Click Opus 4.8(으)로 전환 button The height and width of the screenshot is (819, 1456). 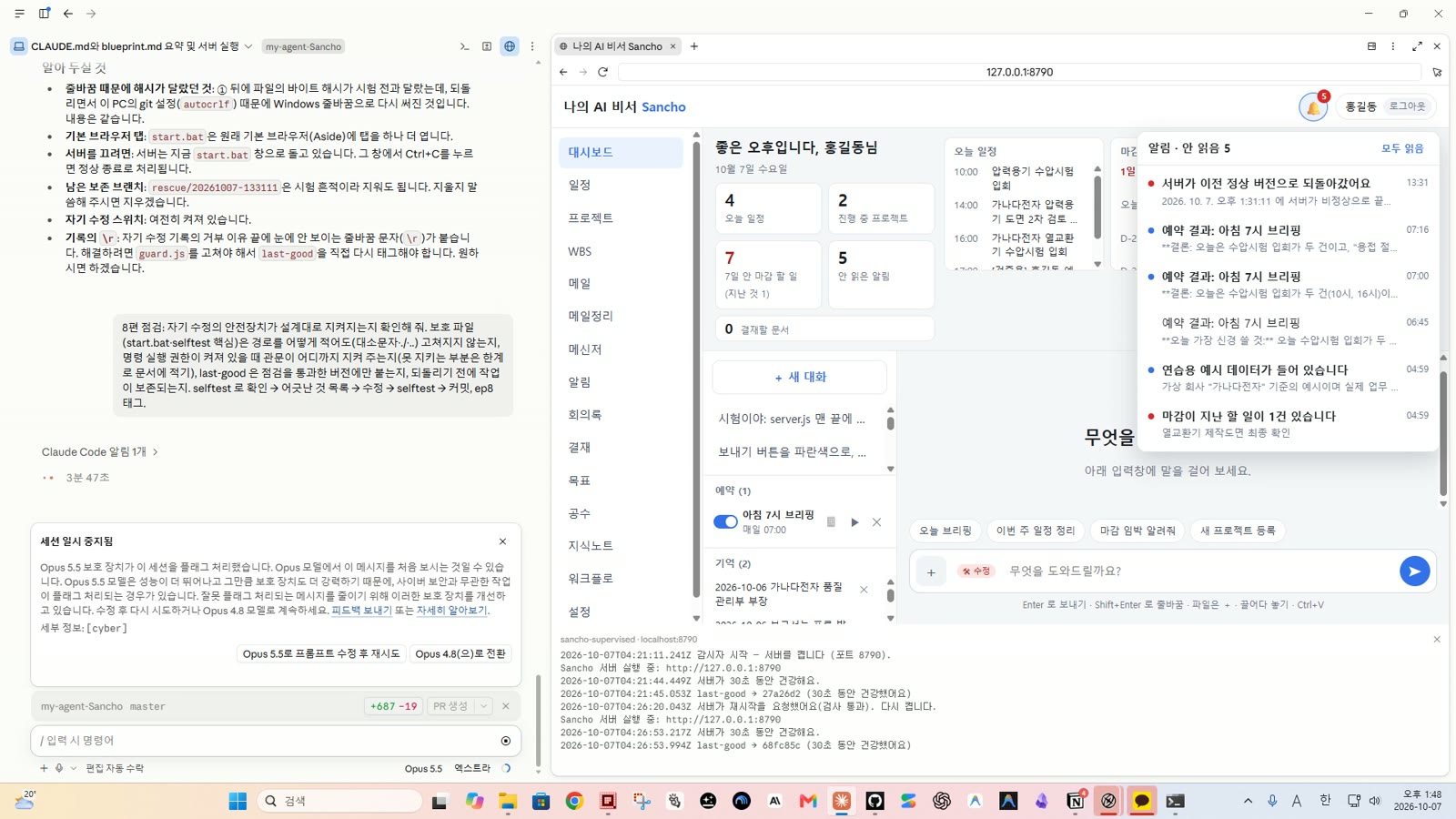460,654
